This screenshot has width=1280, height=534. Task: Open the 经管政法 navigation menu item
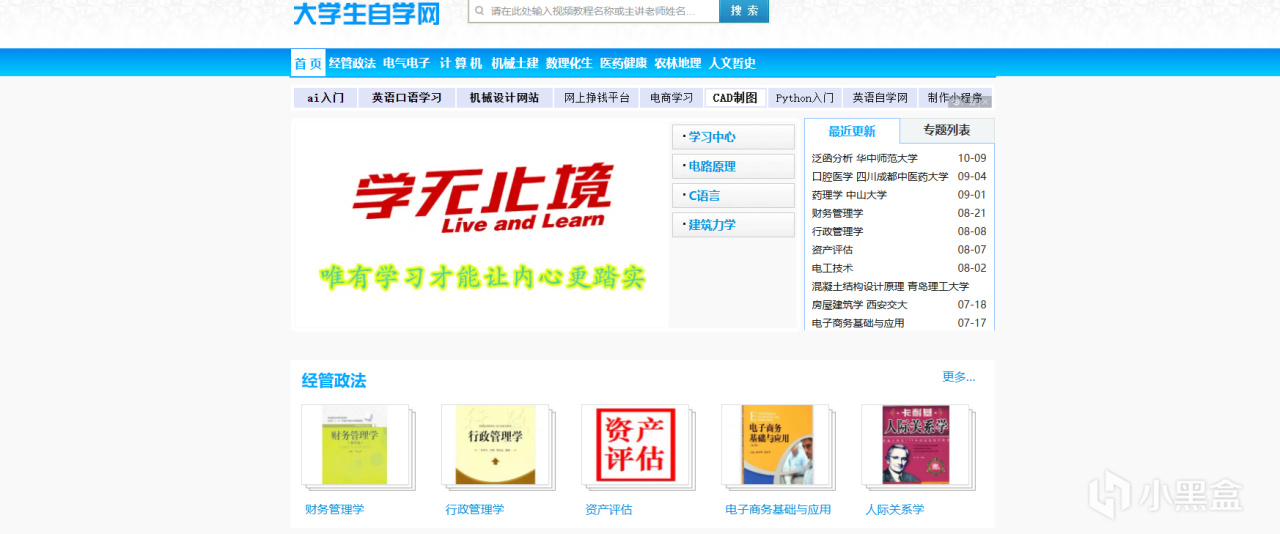tap(352, 63)
